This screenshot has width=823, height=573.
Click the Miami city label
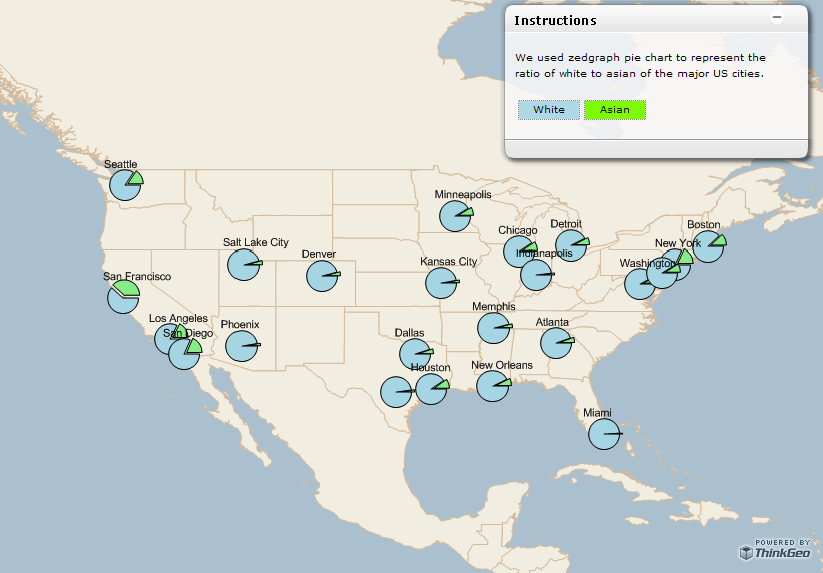(x=597, y=413)
